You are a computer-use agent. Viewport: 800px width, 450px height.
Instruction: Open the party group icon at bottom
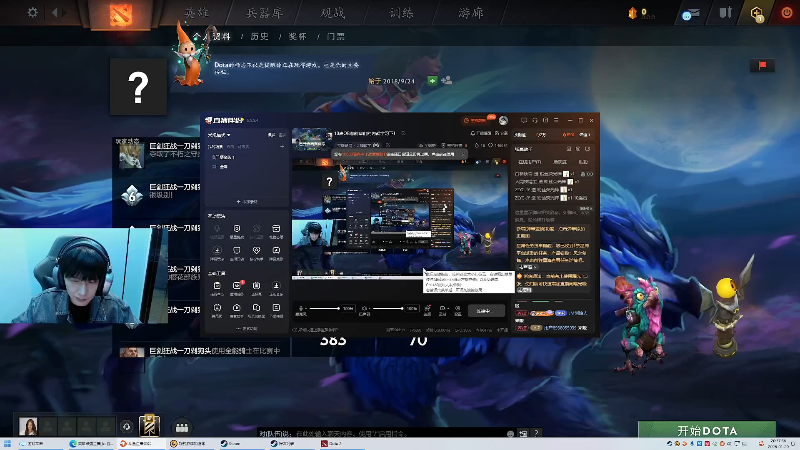coord(182,427)
